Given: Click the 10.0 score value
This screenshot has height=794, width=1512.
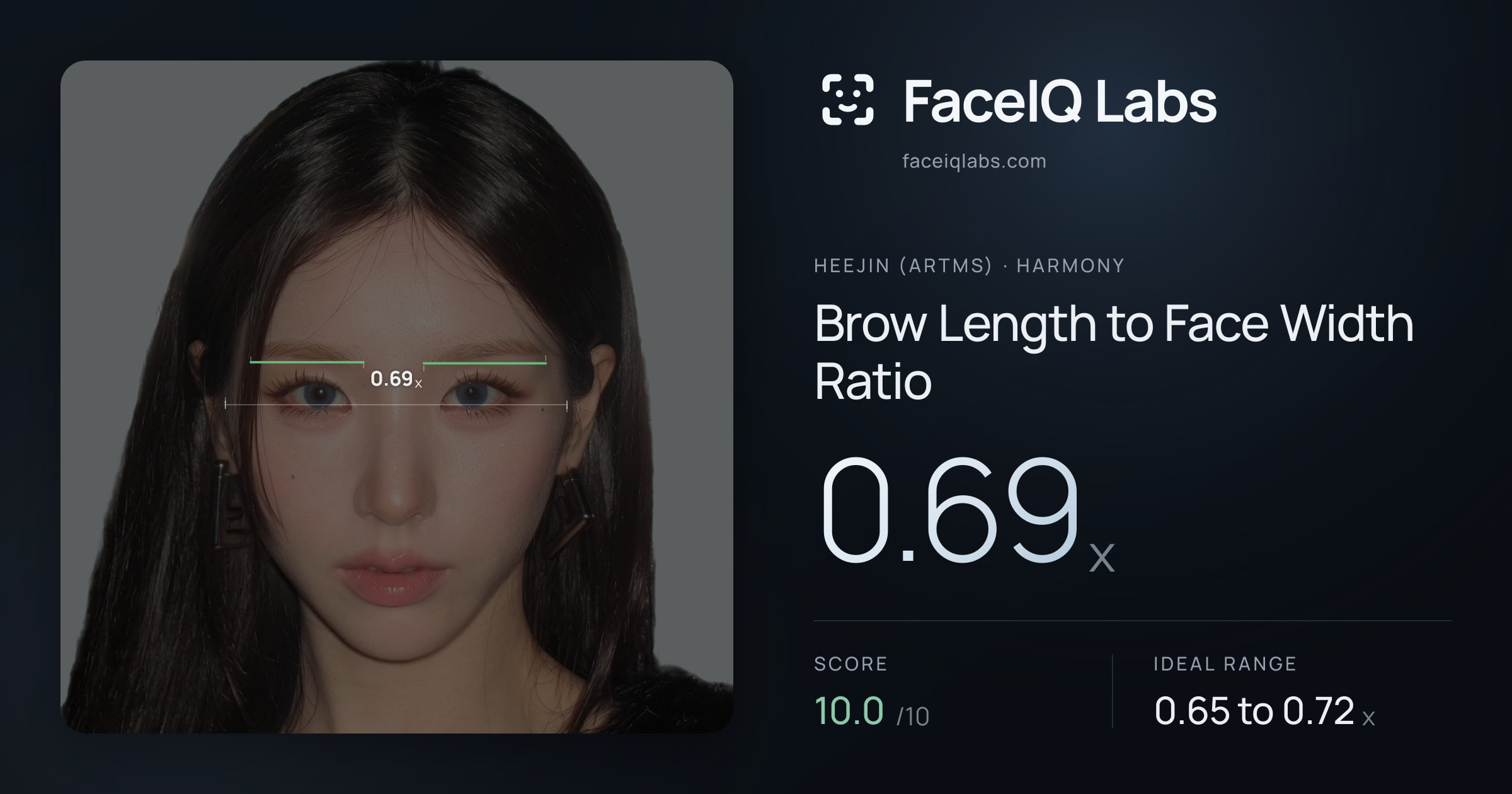Looking at the screenshot, I should click(849, 711).
